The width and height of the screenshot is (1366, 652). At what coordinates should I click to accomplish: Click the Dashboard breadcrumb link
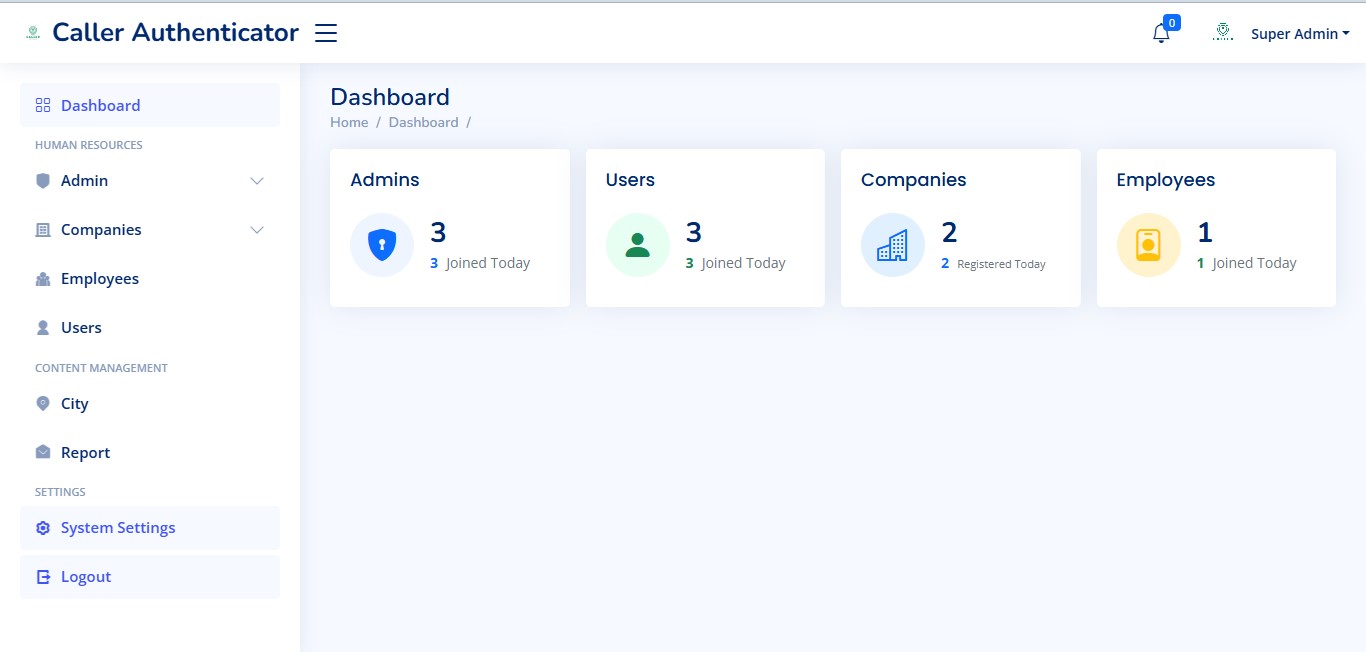[x=423, y=122]
